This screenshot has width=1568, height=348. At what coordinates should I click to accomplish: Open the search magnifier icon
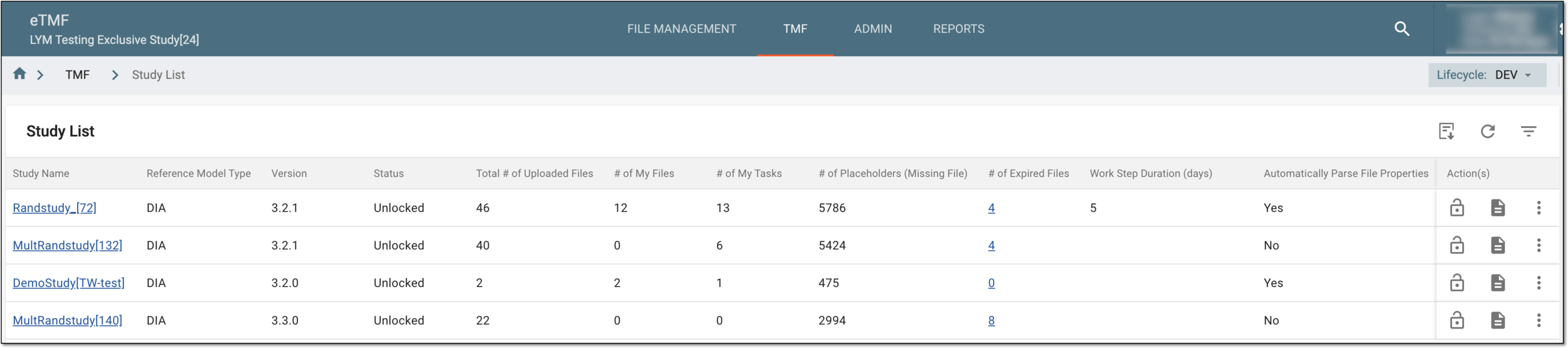[1402, 29]
